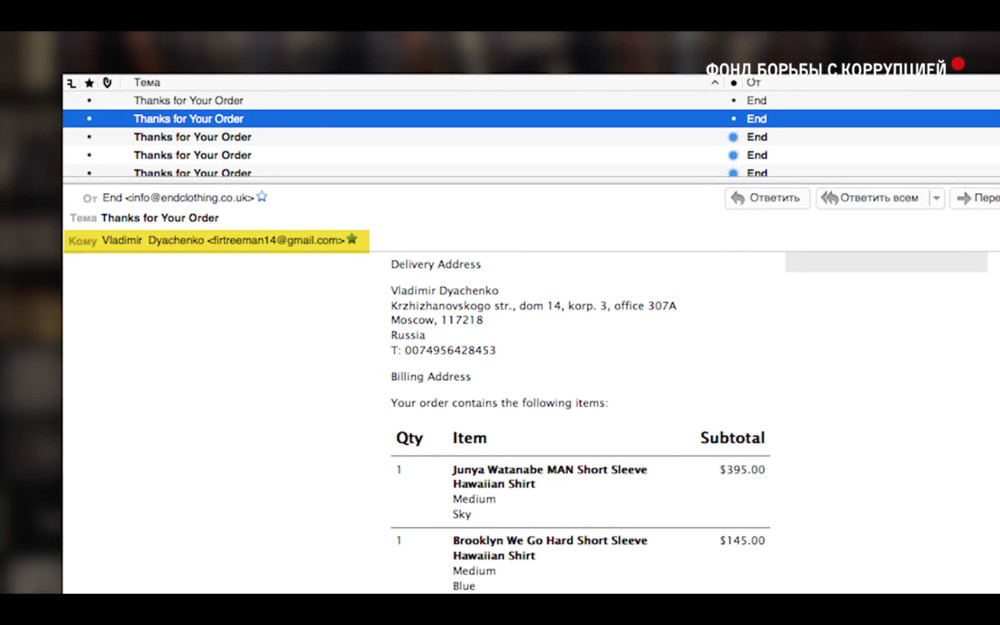Click the Russia country line
This screenshot has height=625, width=1000.
coord(408,335)
